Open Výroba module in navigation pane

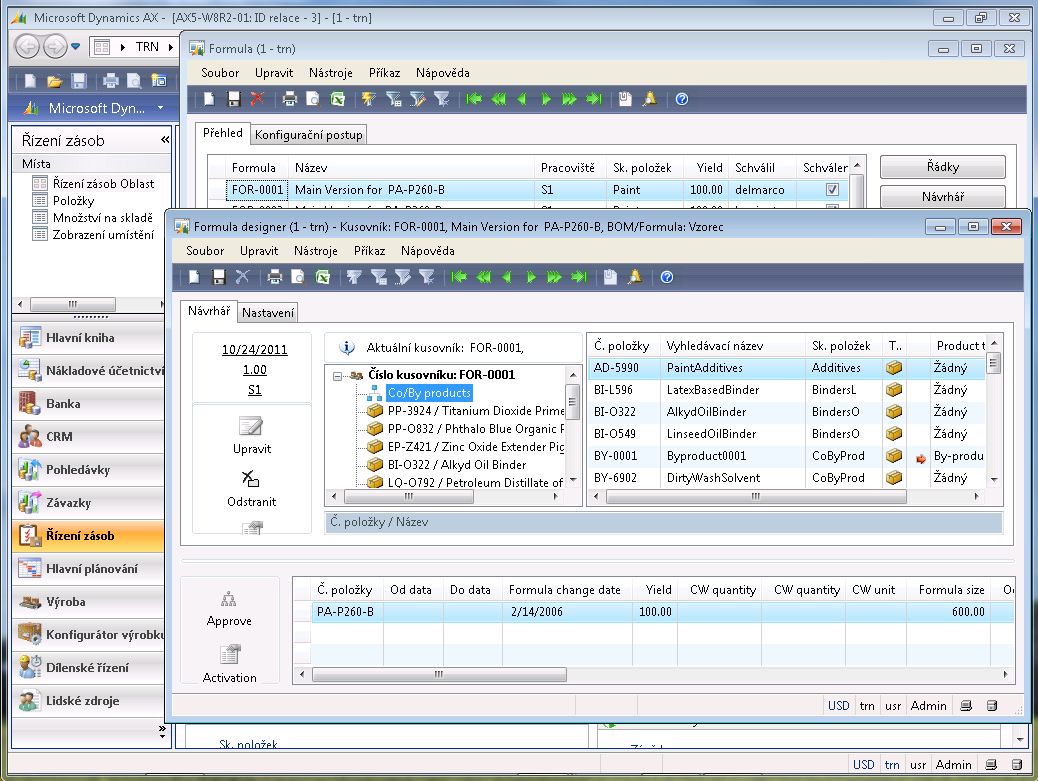[x=88, y=602]
